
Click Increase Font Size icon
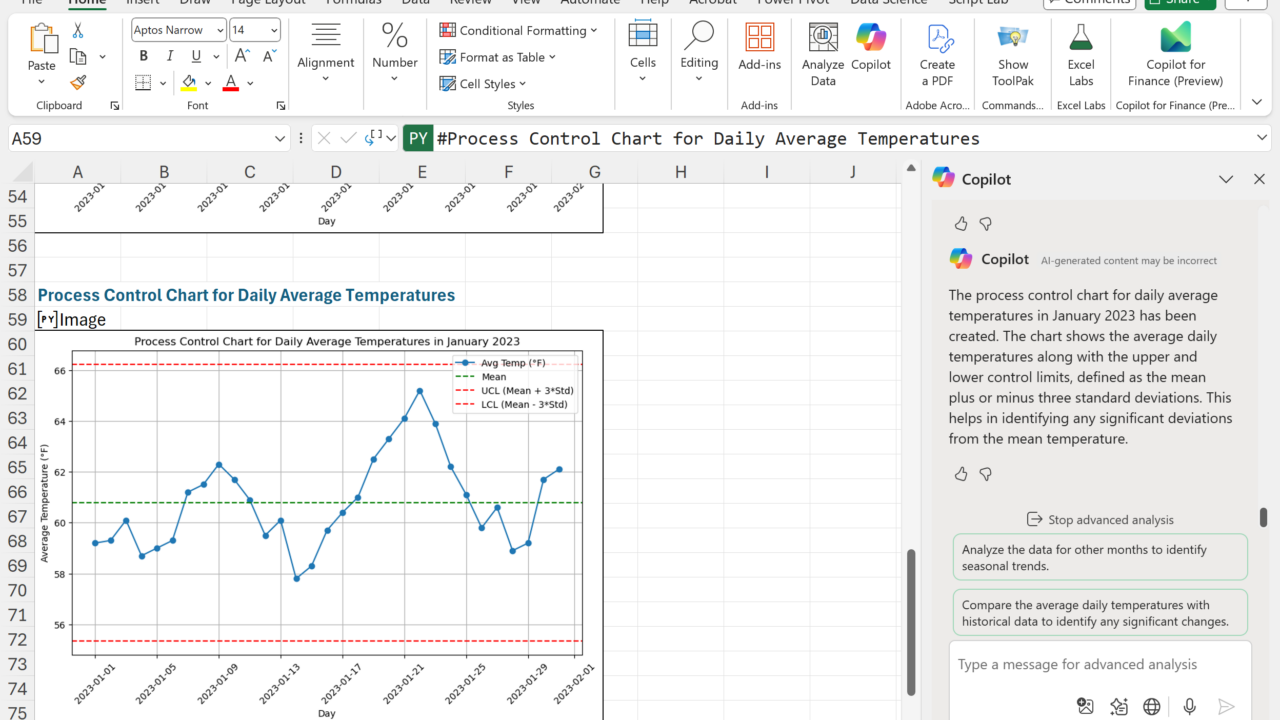coord(242,56)
